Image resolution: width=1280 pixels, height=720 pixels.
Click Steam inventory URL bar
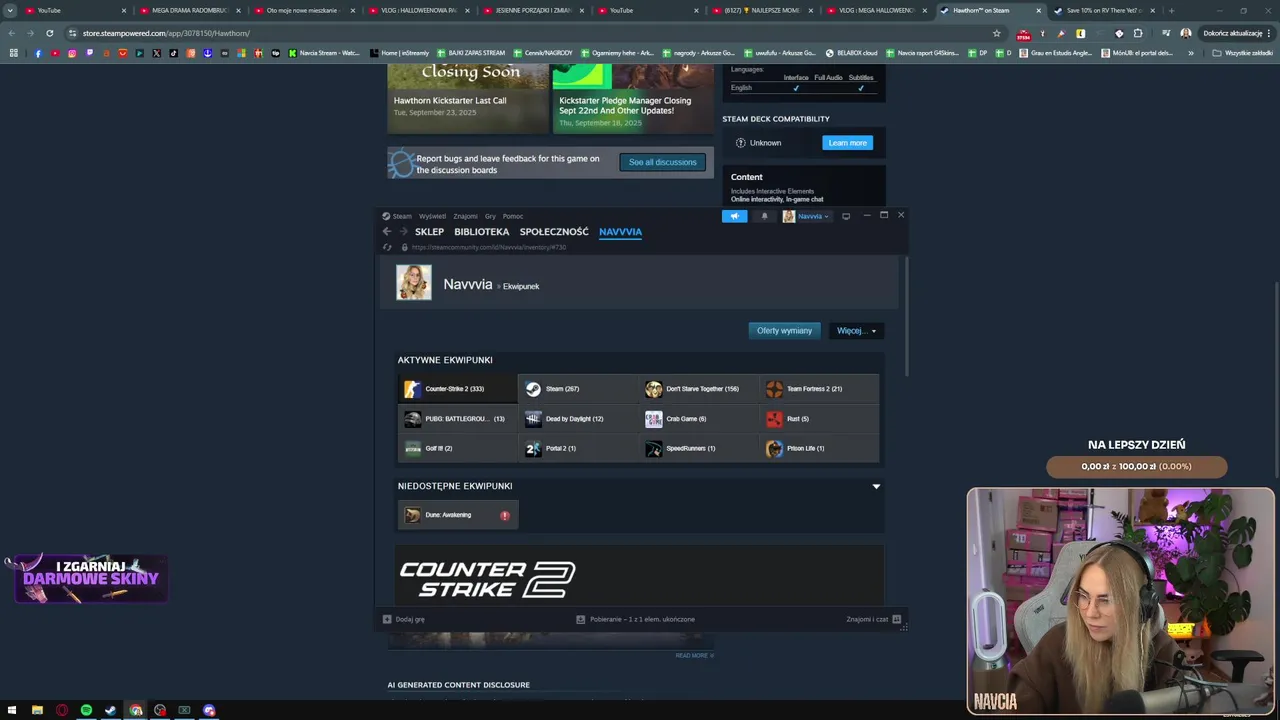pos(488,247)
